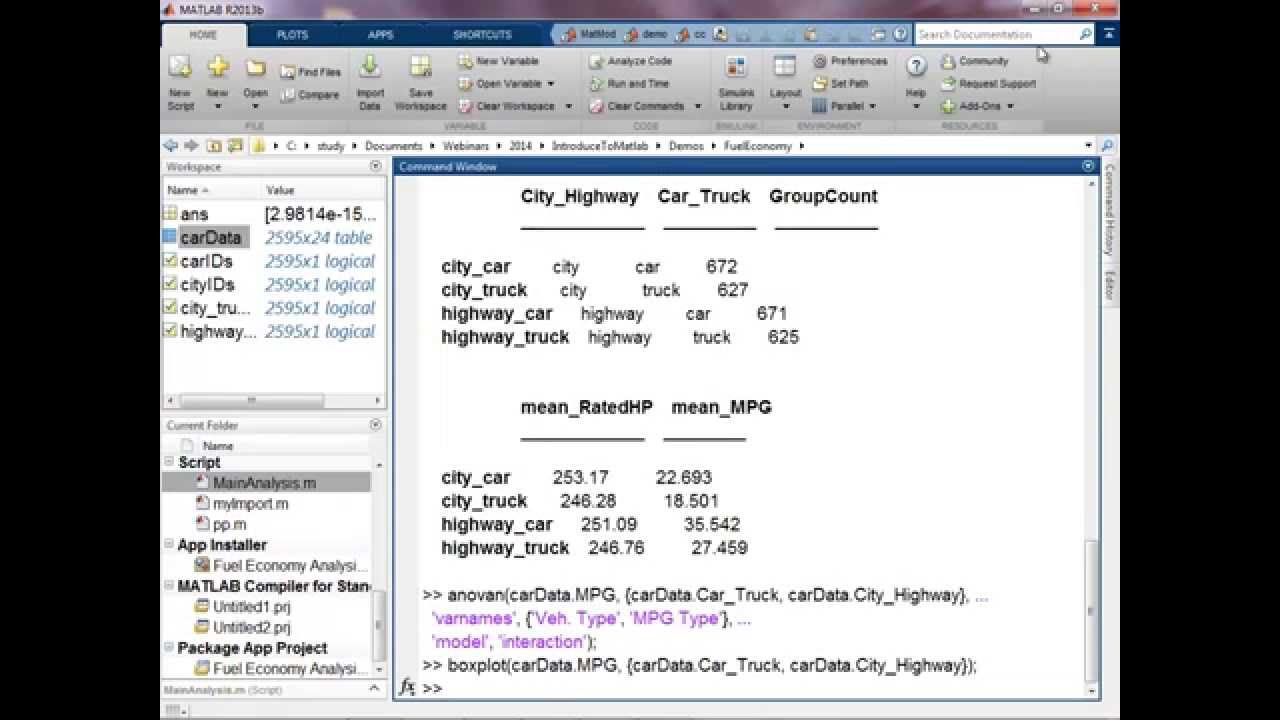Click the FuelEconomy path segment
The height and width of the screenshot is (720, 1280).
click(757, 146)
